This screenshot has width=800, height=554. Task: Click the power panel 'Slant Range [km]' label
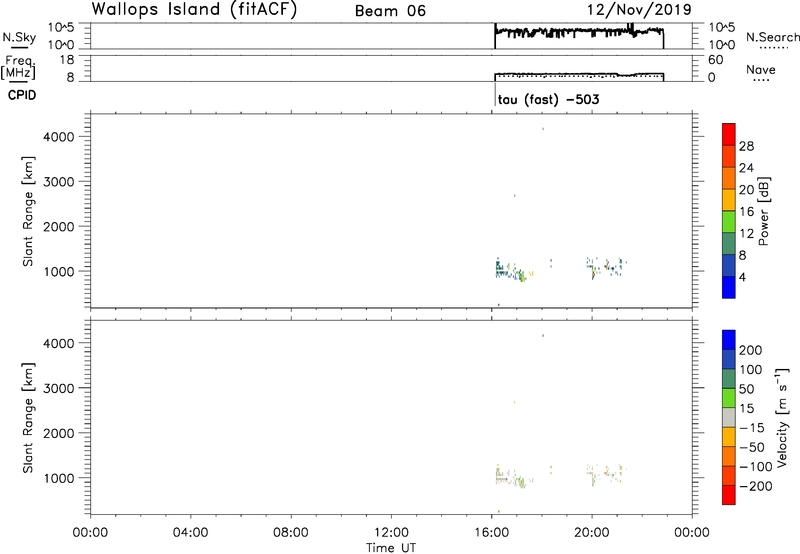tap(28, 211)
